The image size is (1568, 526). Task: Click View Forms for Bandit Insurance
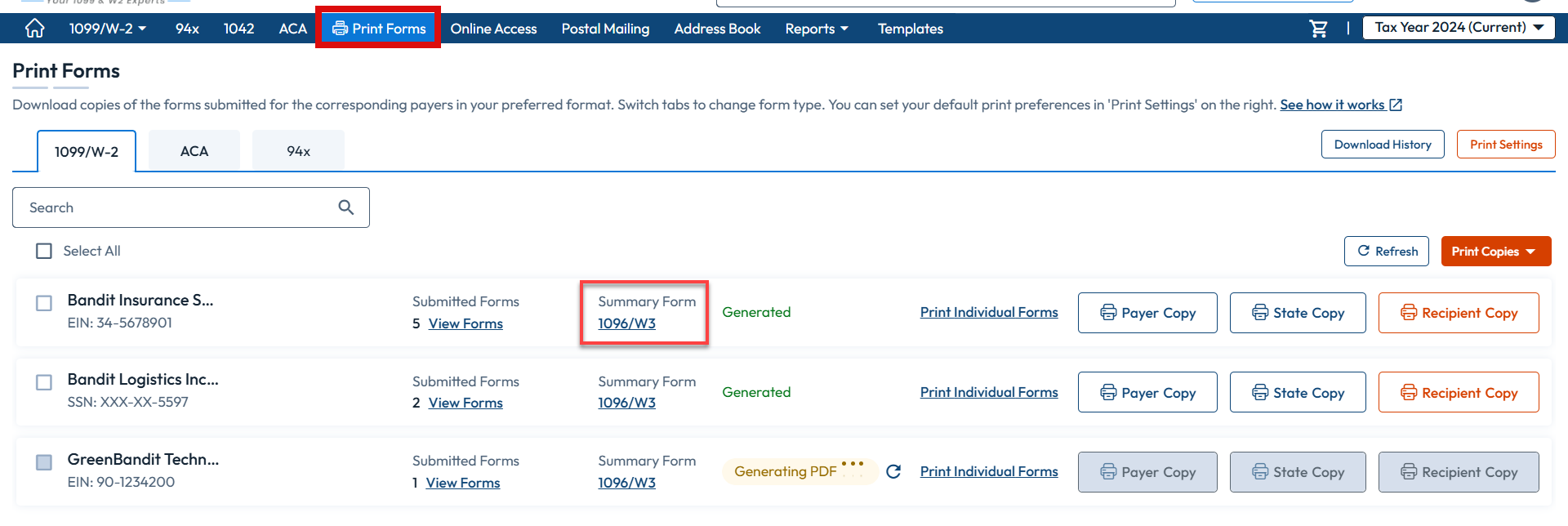pos(465,323)
